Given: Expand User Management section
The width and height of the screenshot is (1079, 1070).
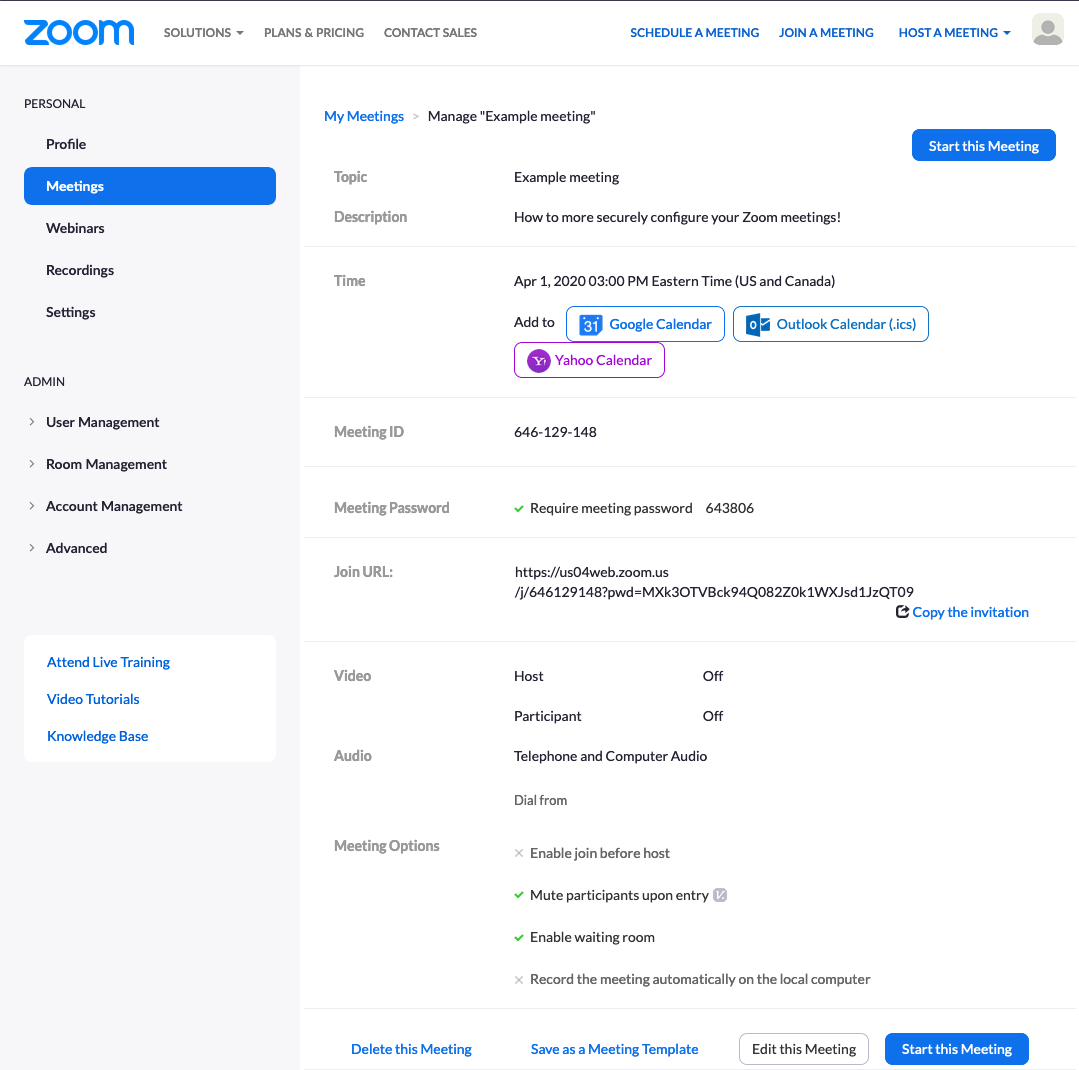Looking at the screenshot, I should 32,422.
